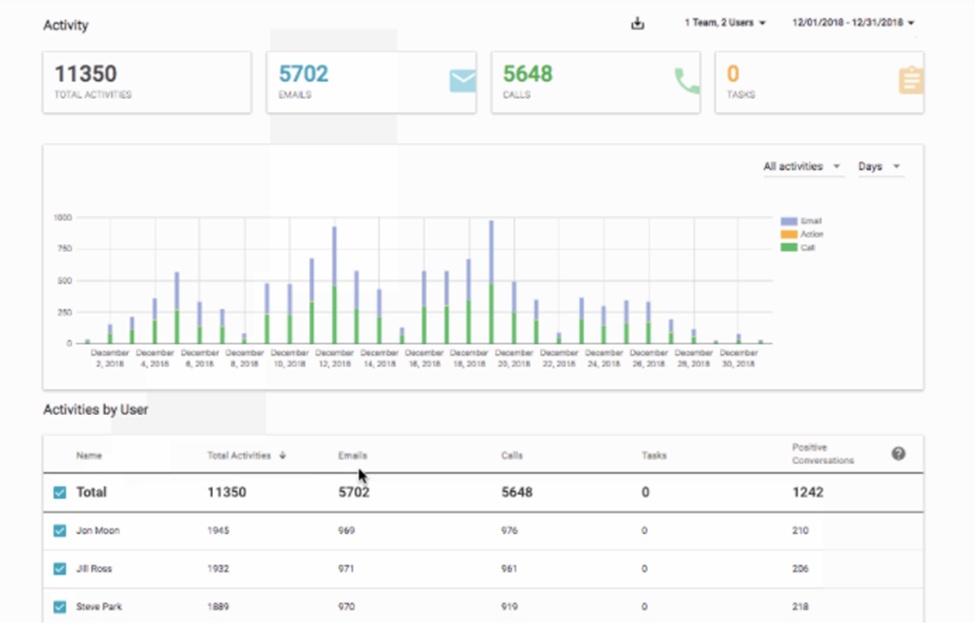
Task: Click the download report icon
Action: (x=638, y=23)
